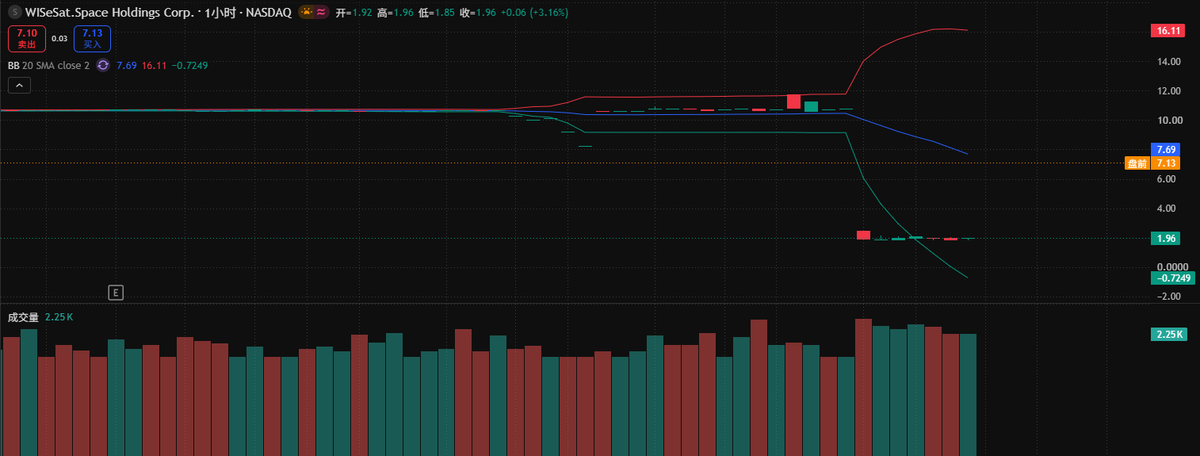Click the pink approximate-data wave icon
This screenshot has width=1200, height=456.
coord(321,12)
